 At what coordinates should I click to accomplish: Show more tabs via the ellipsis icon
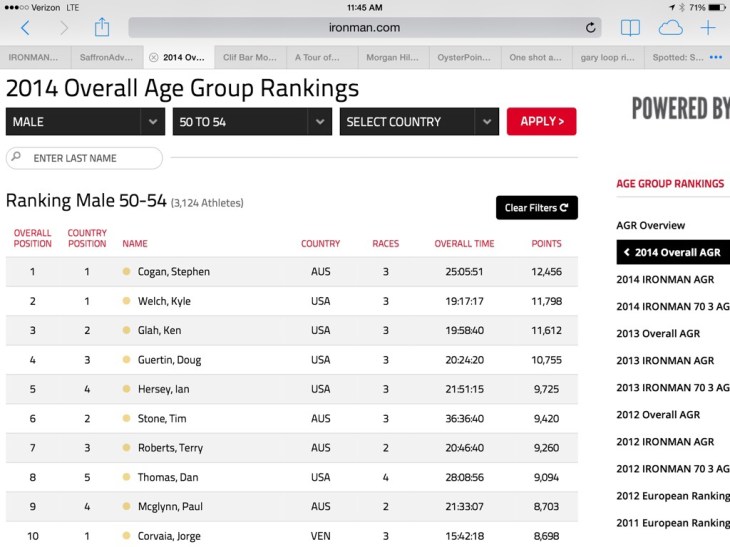click(x=716, y=58)
